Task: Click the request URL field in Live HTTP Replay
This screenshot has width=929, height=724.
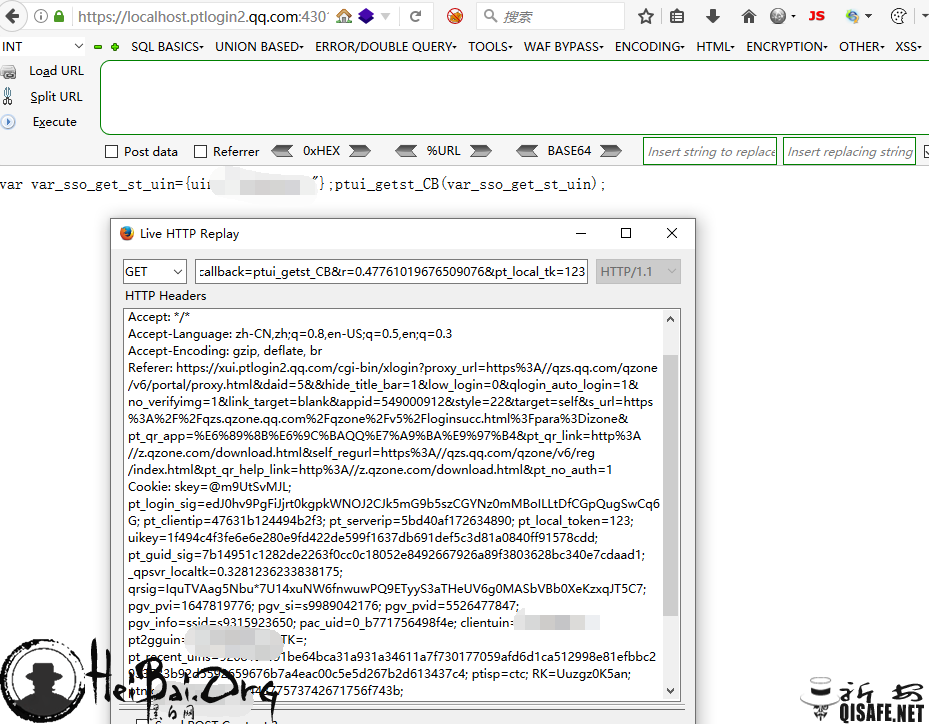Action: (x=391, y=271)
